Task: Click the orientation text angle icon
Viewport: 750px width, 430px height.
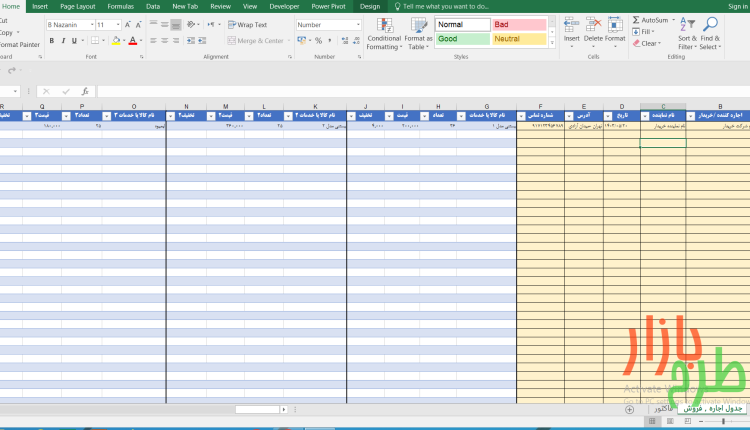Action: tap(191, 24)
